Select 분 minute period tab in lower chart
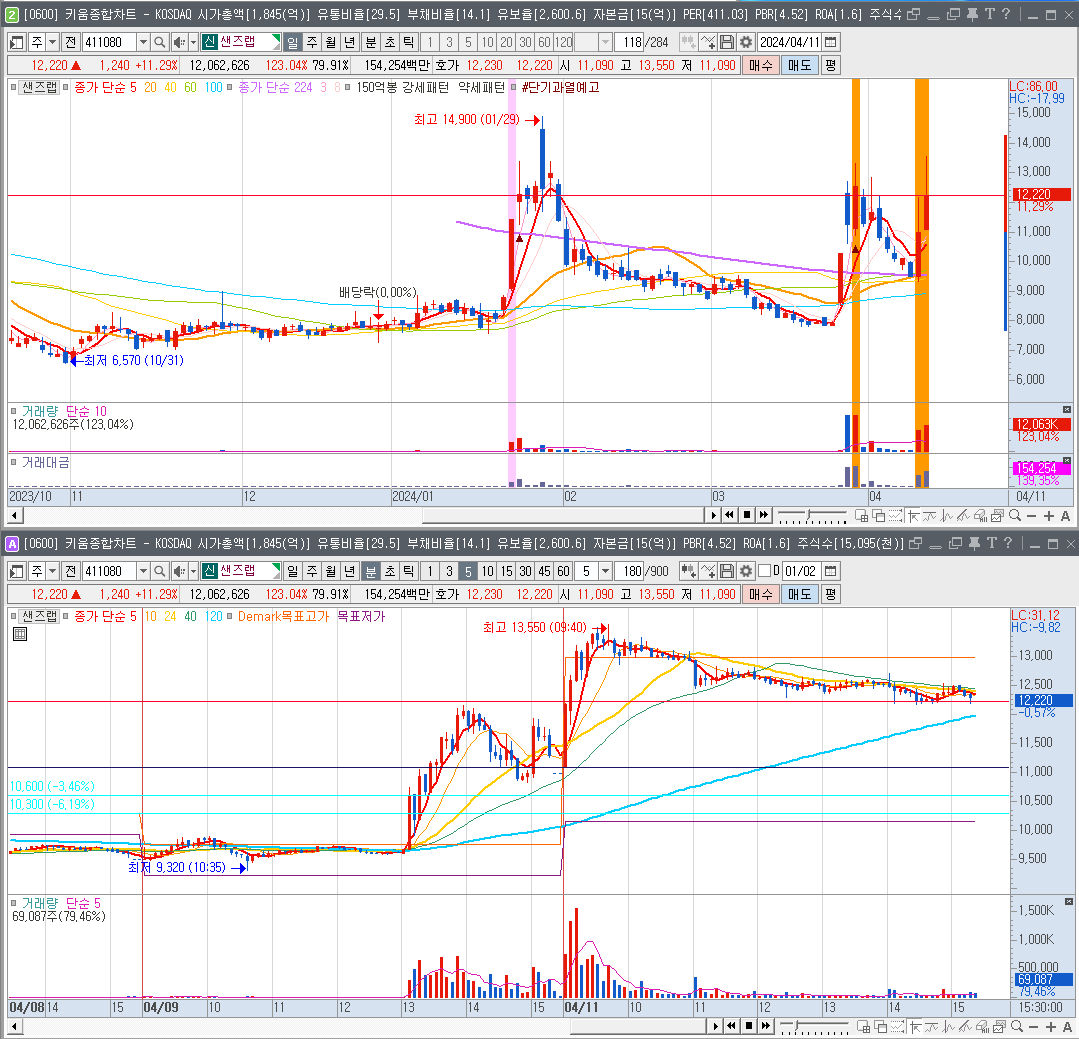 click(x=370, y=571)
